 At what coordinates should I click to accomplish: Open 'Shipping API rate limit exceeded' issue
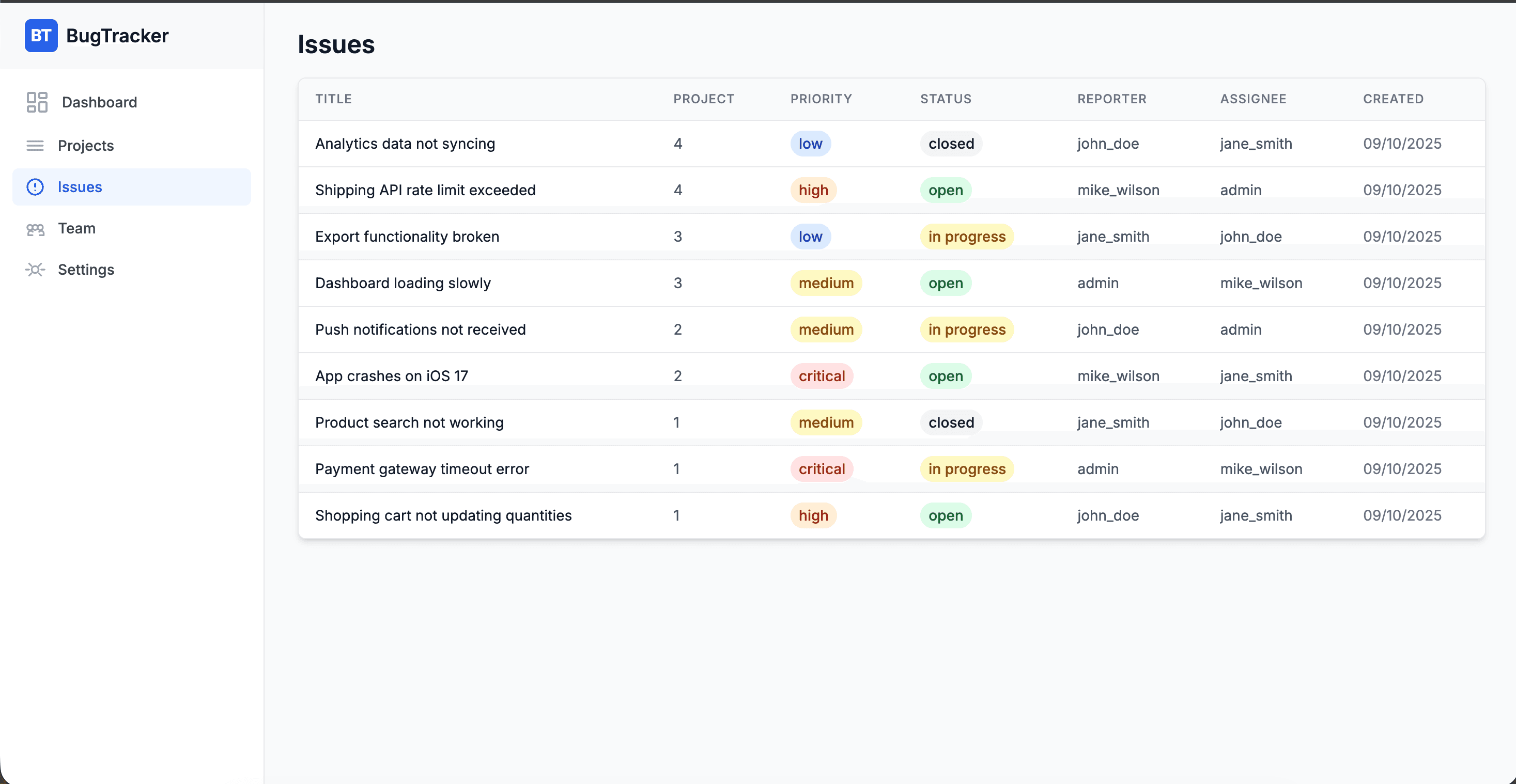click(425, 190)
